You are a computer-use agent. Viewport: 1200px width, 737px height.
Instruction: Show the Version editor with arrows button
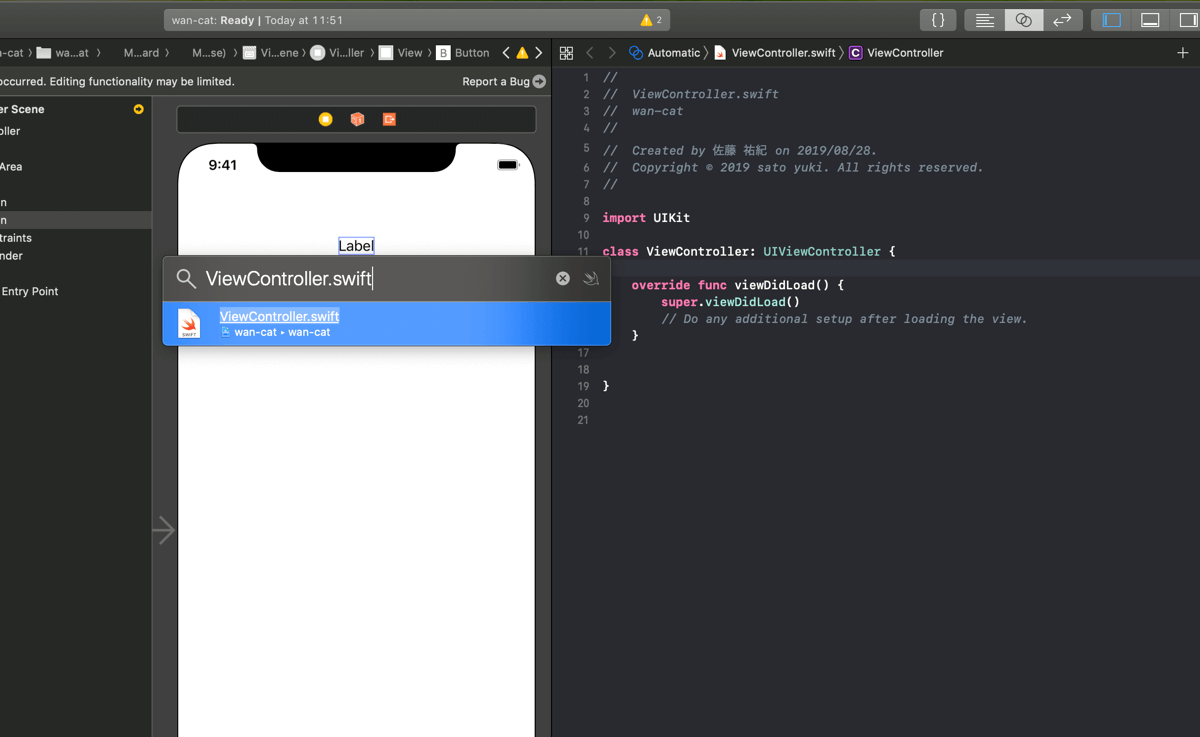coord(1062,20)
